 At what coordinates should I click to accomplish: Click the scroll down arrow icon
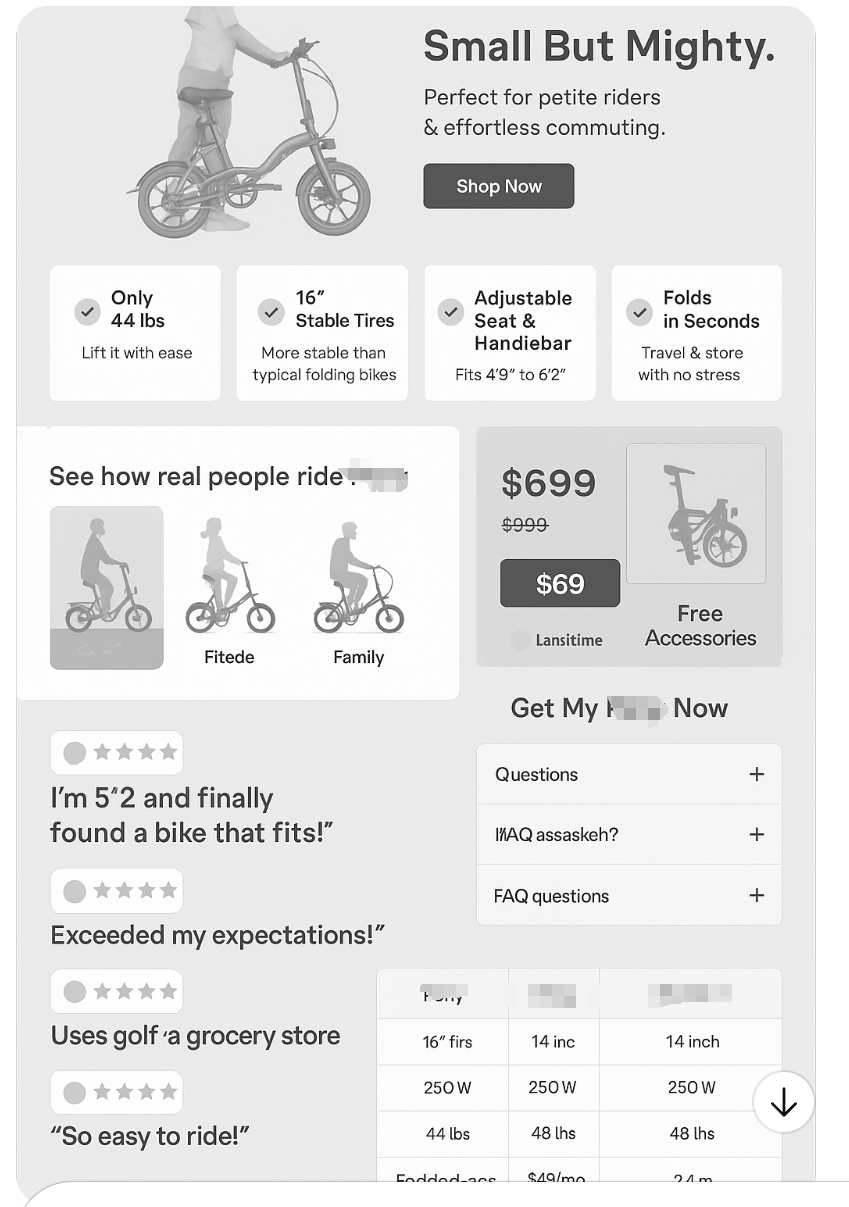[784, 1102]
